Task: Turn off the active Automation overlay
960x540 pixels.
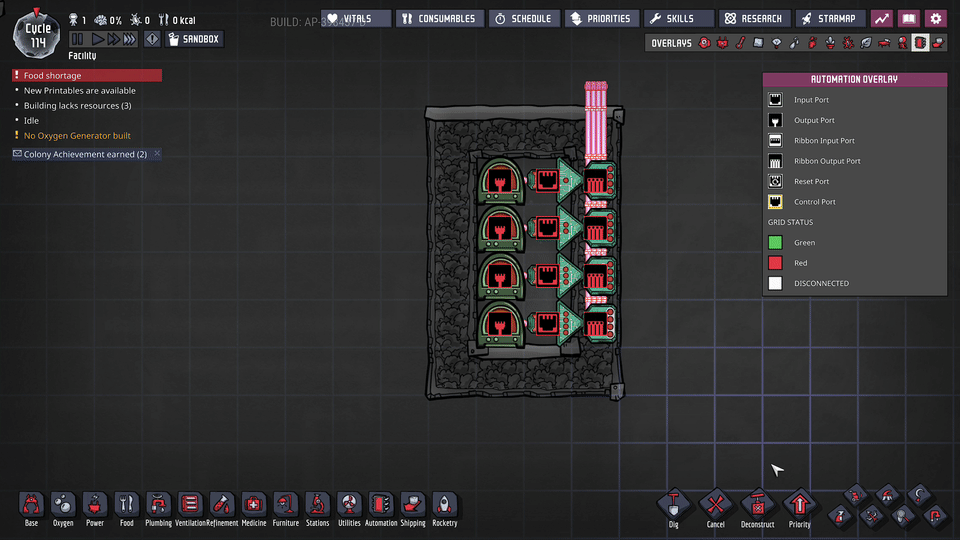Action: coord(920,43)
